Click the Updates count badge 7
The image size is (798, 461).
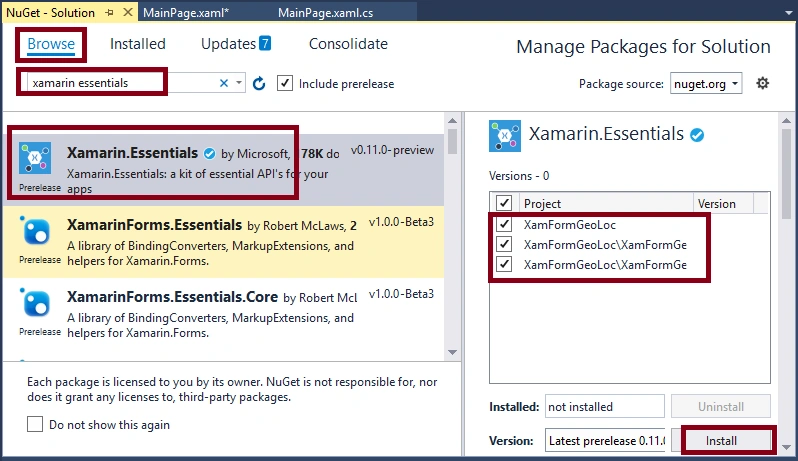(x=265, y=43)
